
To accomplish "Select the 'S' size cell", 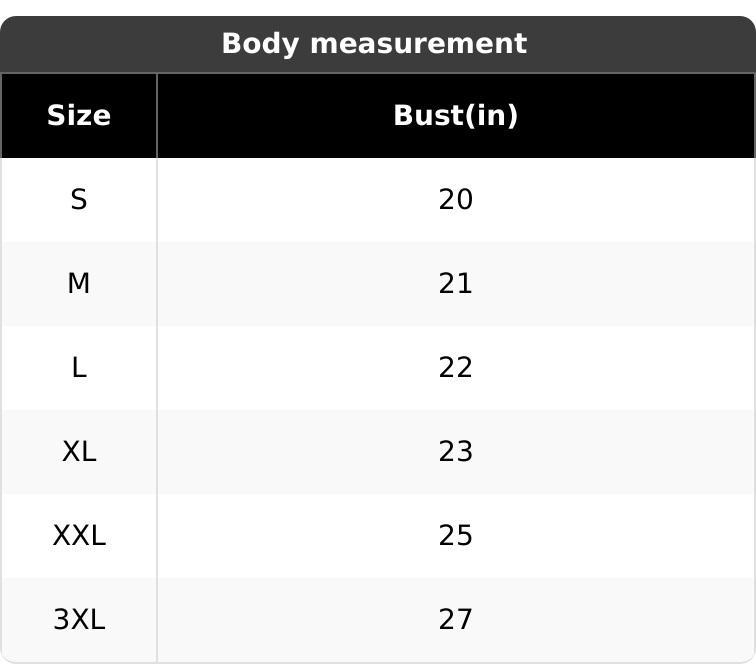I will click(x=79, y=200).
